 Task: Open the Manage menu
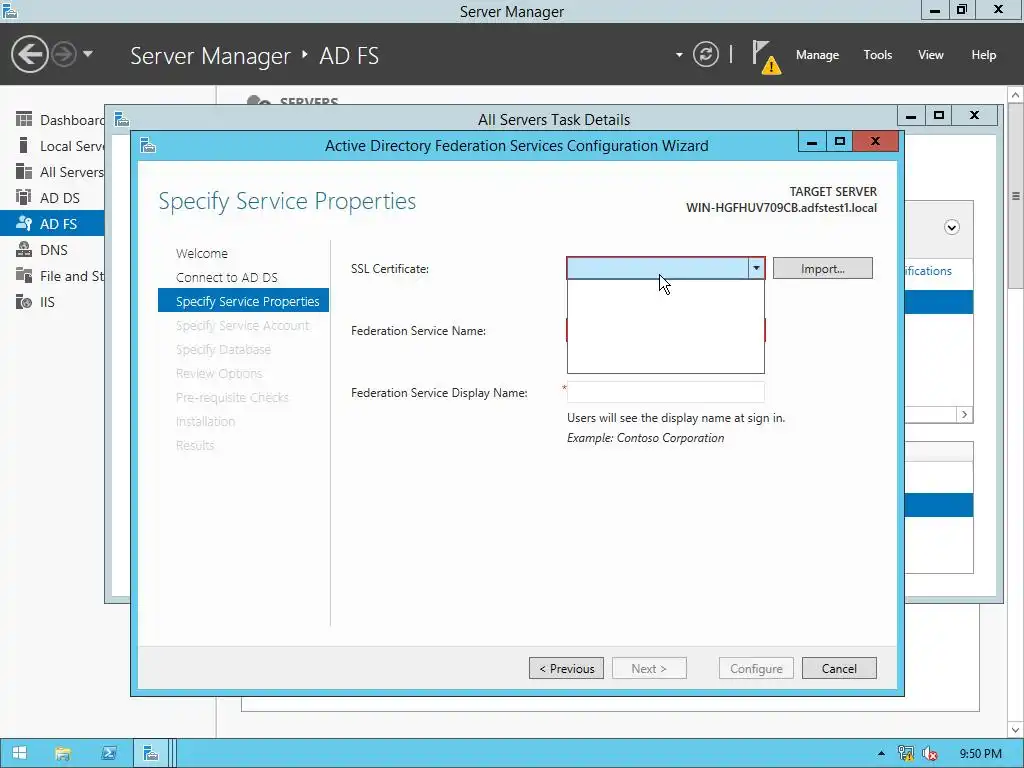817,55
